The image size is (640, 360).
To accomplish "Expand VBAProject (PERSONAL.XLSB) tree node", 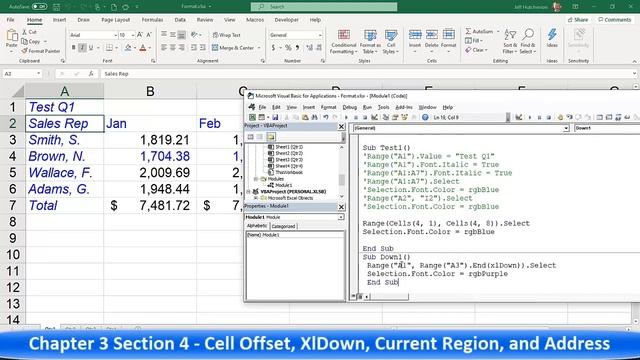I will click(x=249, y=191).
